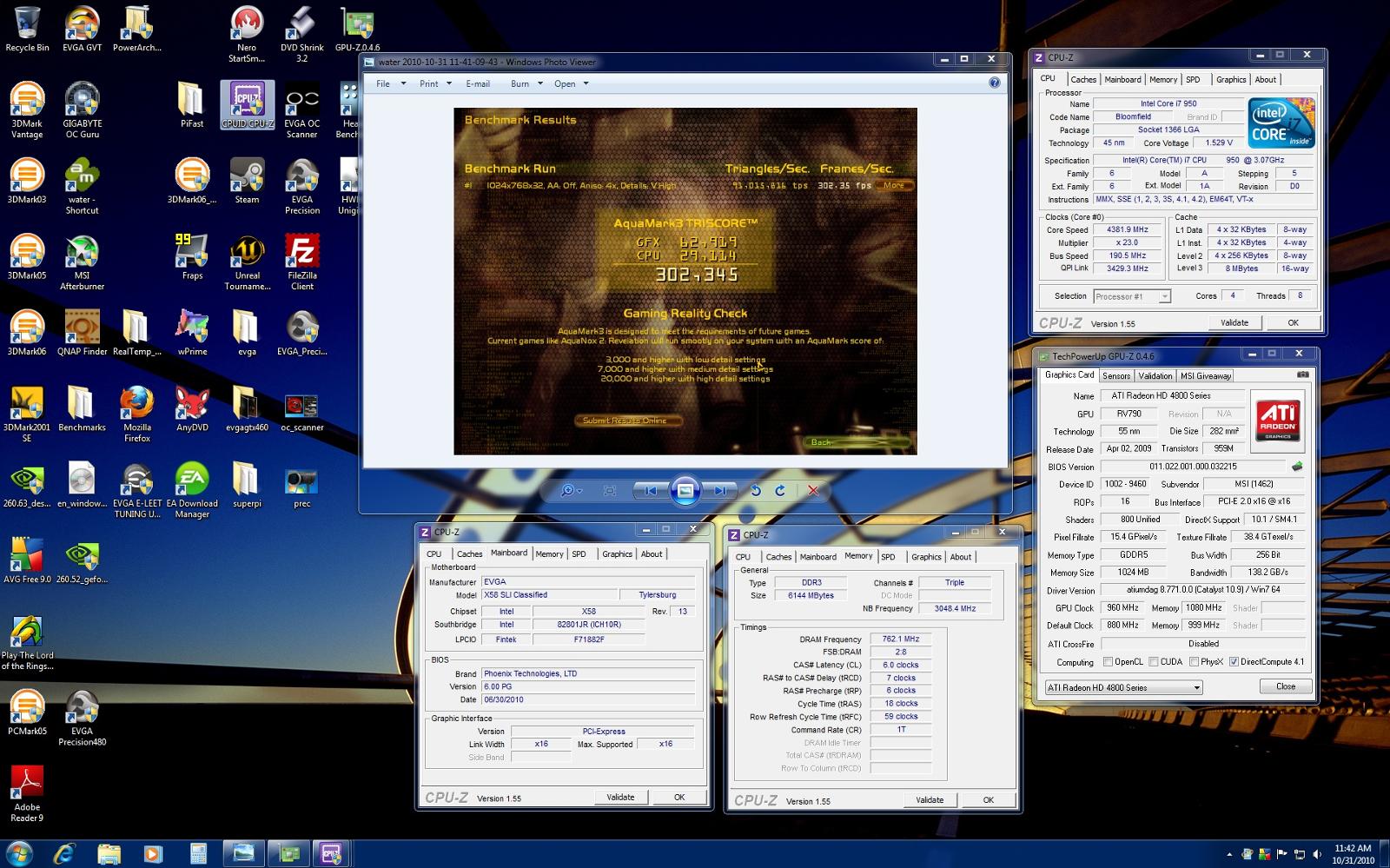This screenshot has width=1390, height=868.
Task: Open AnyDVD desktop shortcut
Action: coord(192,409)
